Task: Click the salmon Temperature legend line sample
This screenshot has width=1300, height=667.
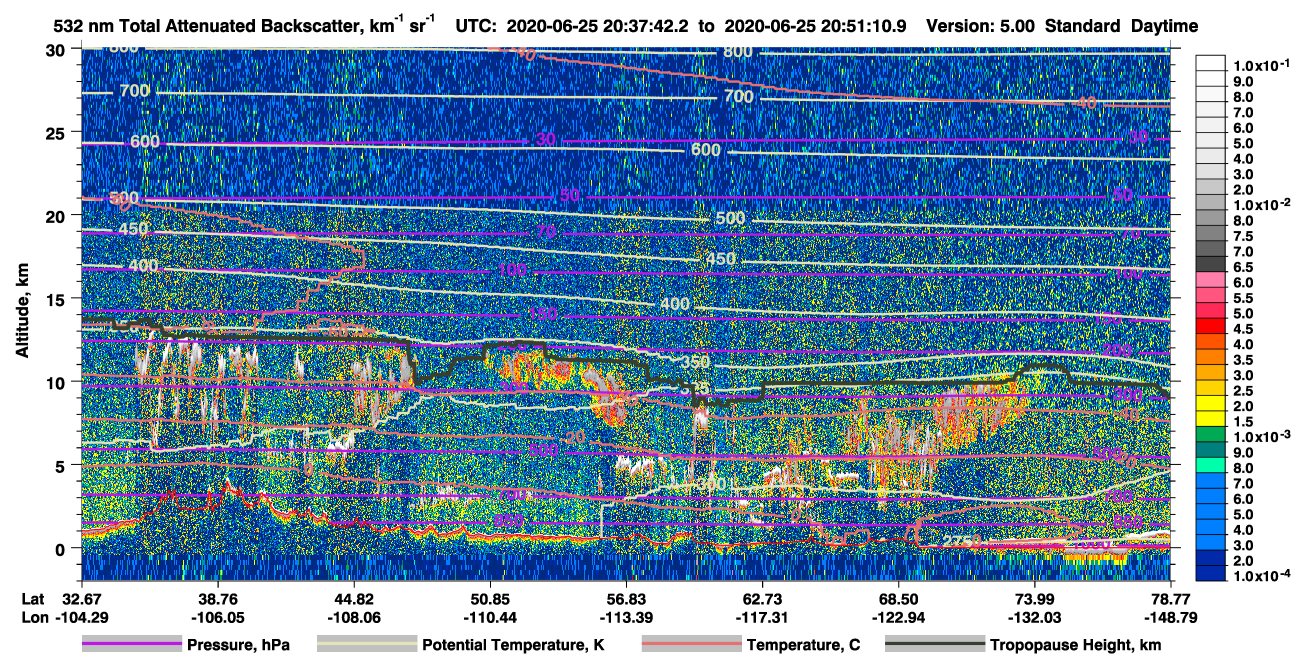Action: (x=690, y=645)
